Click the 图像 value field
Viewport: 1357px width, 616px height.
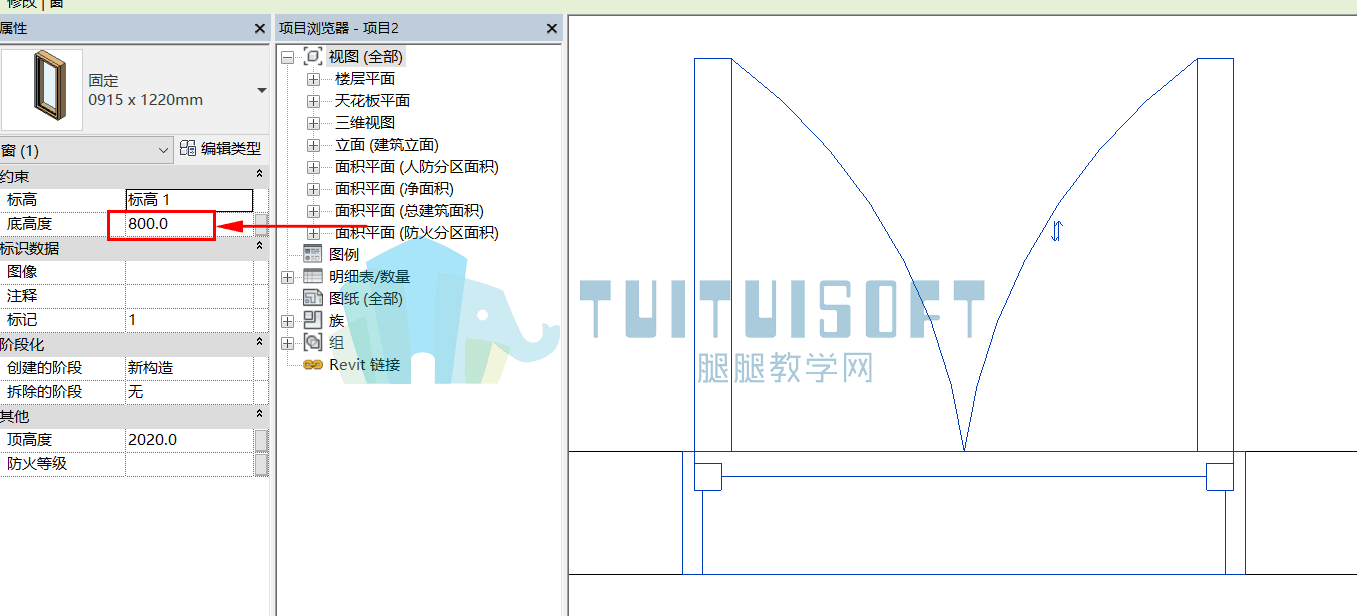point(189,272)
